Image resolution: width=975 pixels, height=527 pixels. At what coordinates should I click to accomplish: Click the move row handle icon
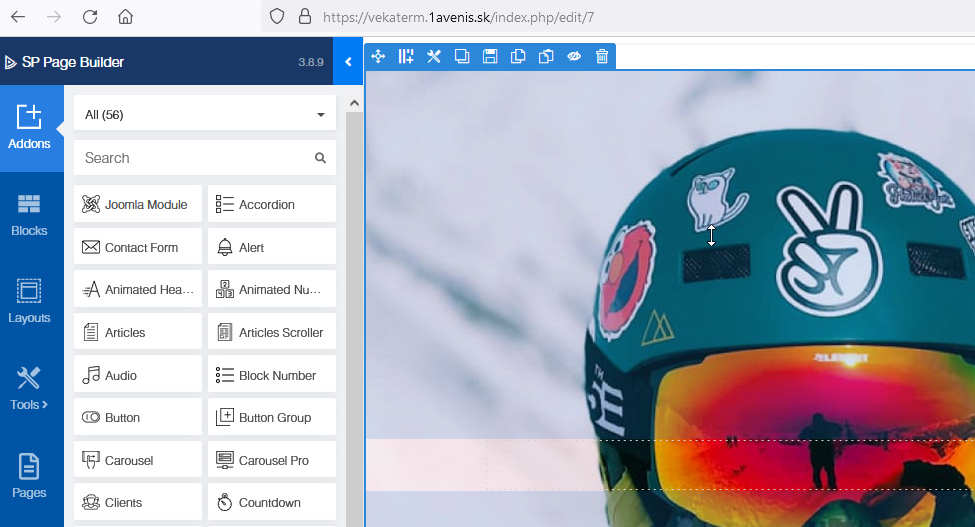pyautogui.click(x=378, y=57)
